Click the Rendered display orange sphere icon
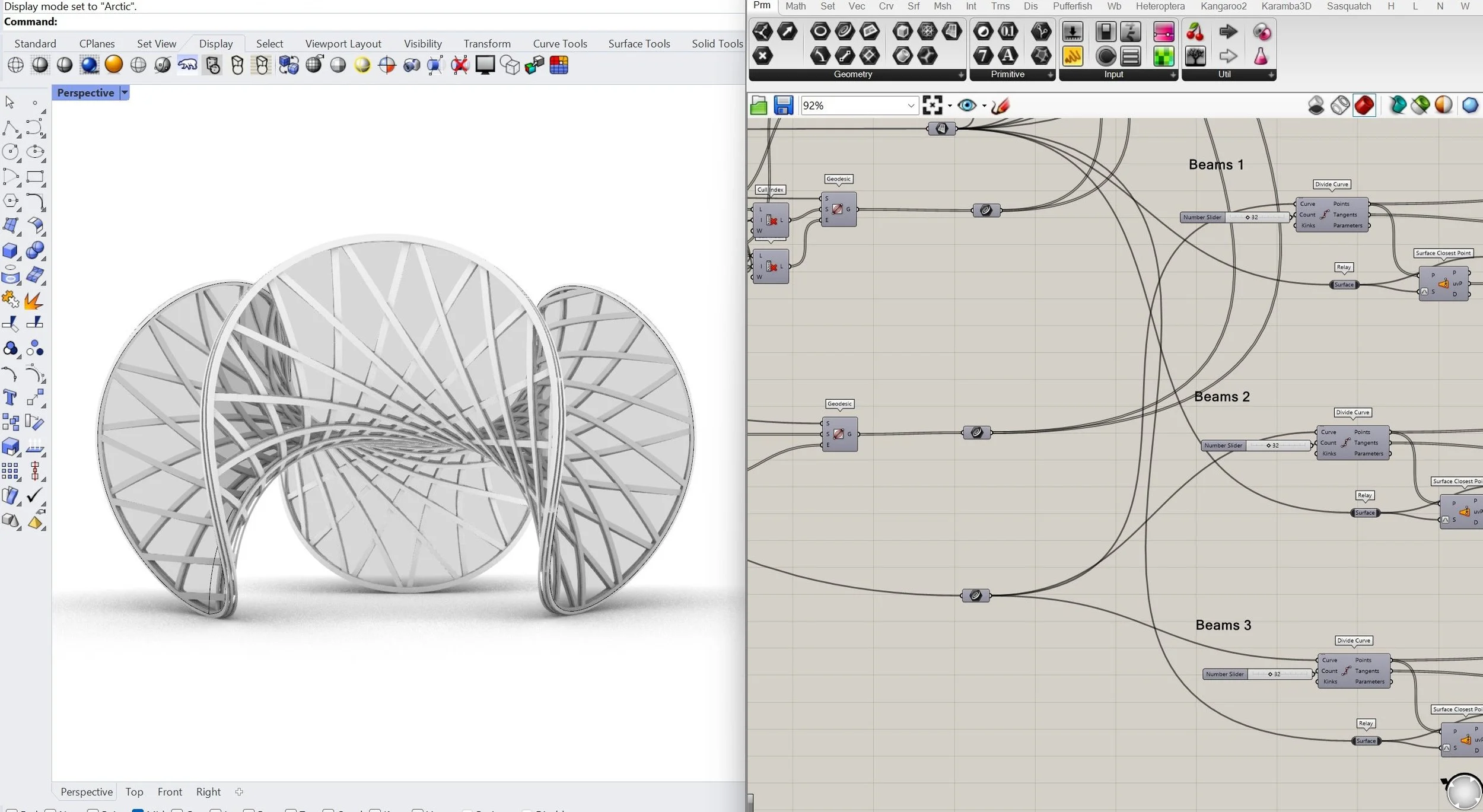This screenshot has width=1483, height=812. (113, 65)
